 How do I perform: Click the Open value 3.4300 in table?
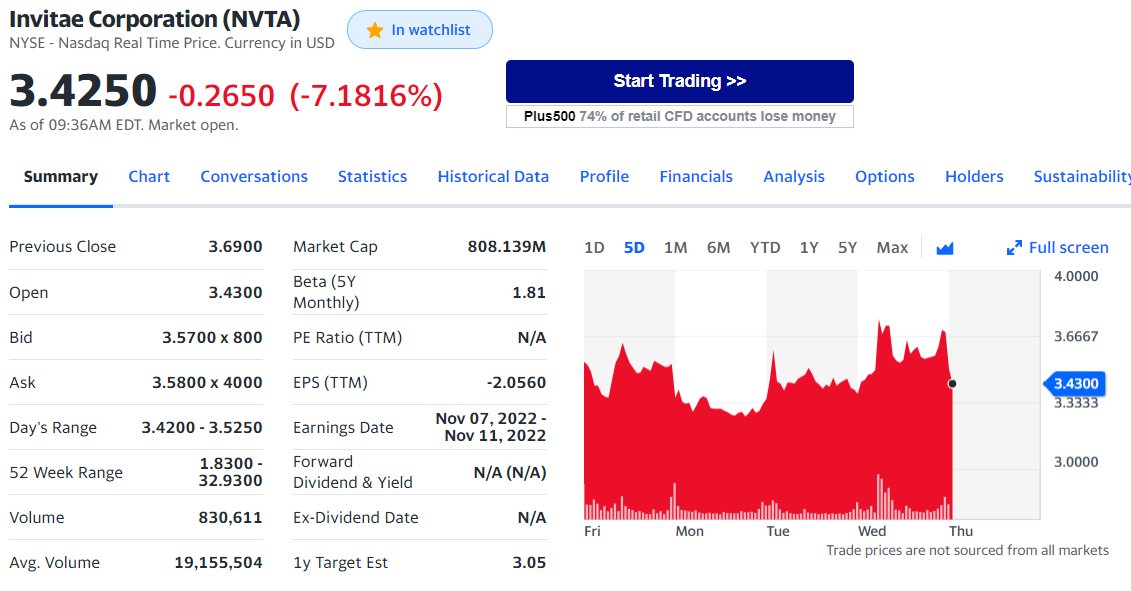(235, 292)
